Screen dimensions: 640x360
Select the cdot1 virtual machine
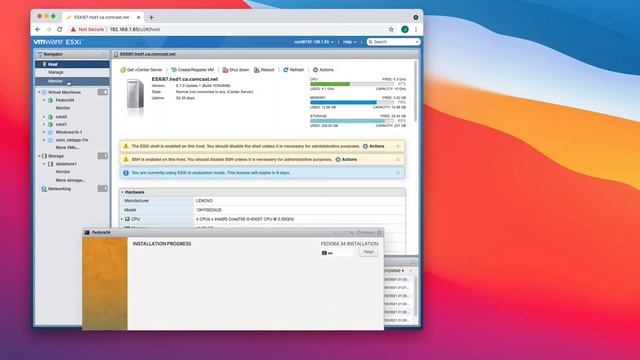[61, 124]
